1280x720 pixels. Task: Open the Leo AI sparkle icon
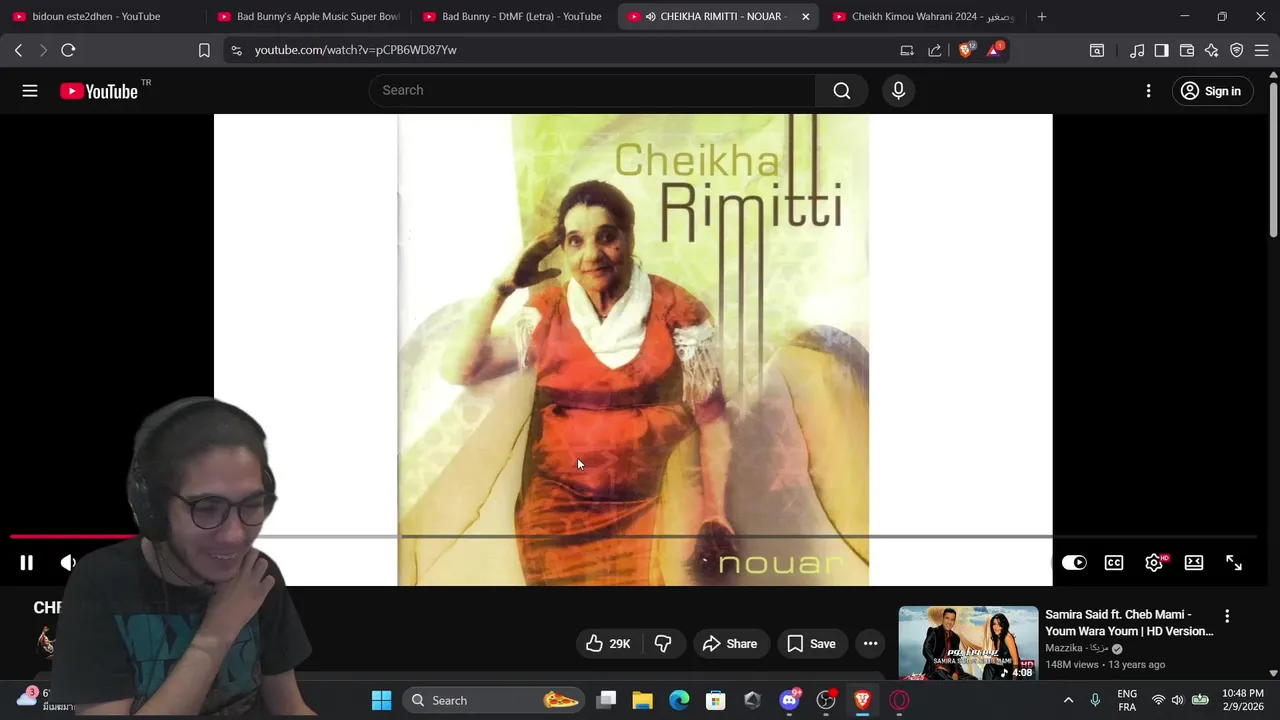pyautogui.click(x=1212, y=50)
